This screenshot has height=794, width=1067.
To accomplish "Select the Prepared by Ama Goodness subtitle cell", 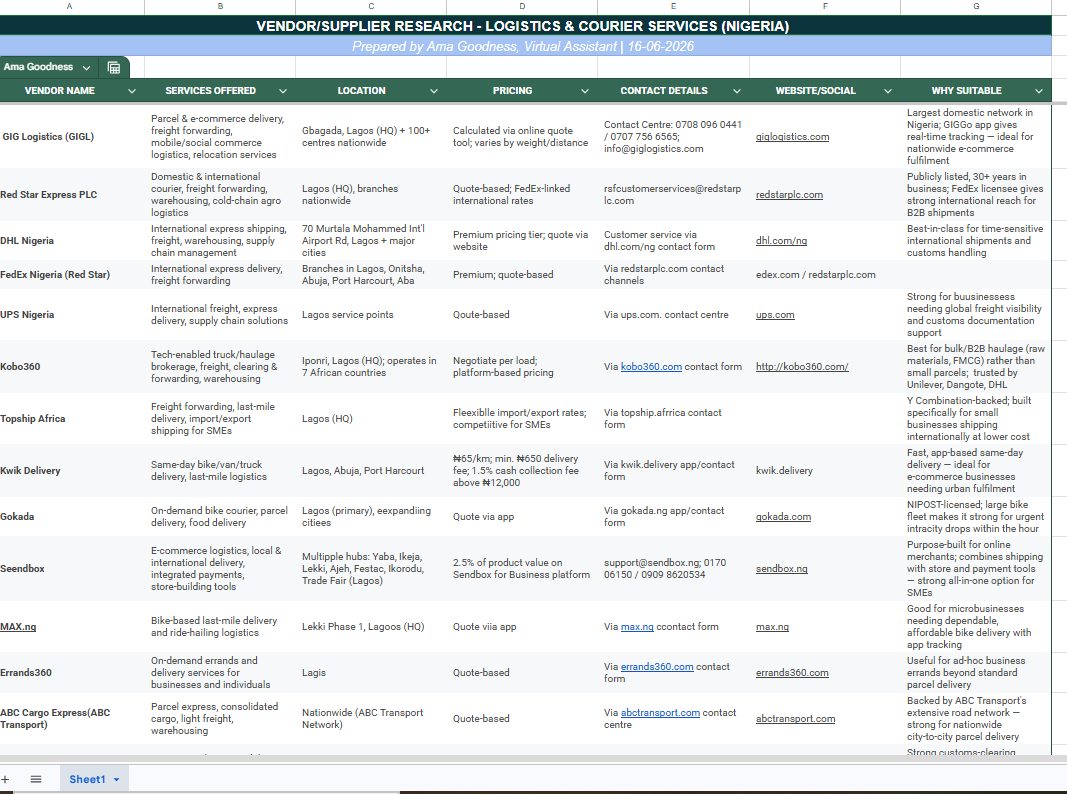I will 523,46.
